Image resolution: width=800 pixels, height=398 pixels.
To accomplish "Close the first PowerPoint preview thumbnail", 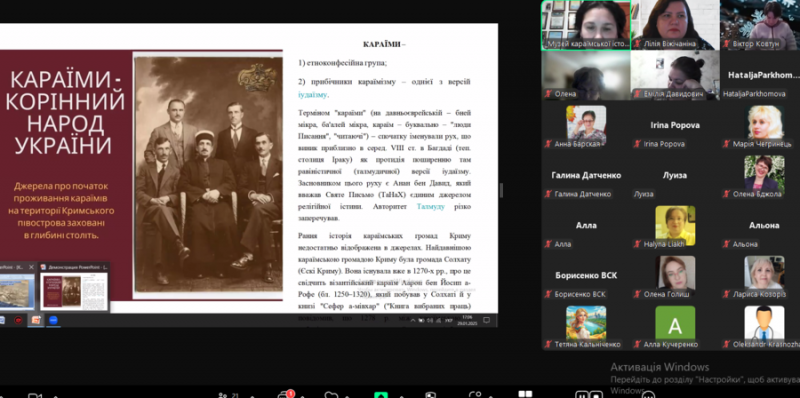I will [x=31, y=267].
